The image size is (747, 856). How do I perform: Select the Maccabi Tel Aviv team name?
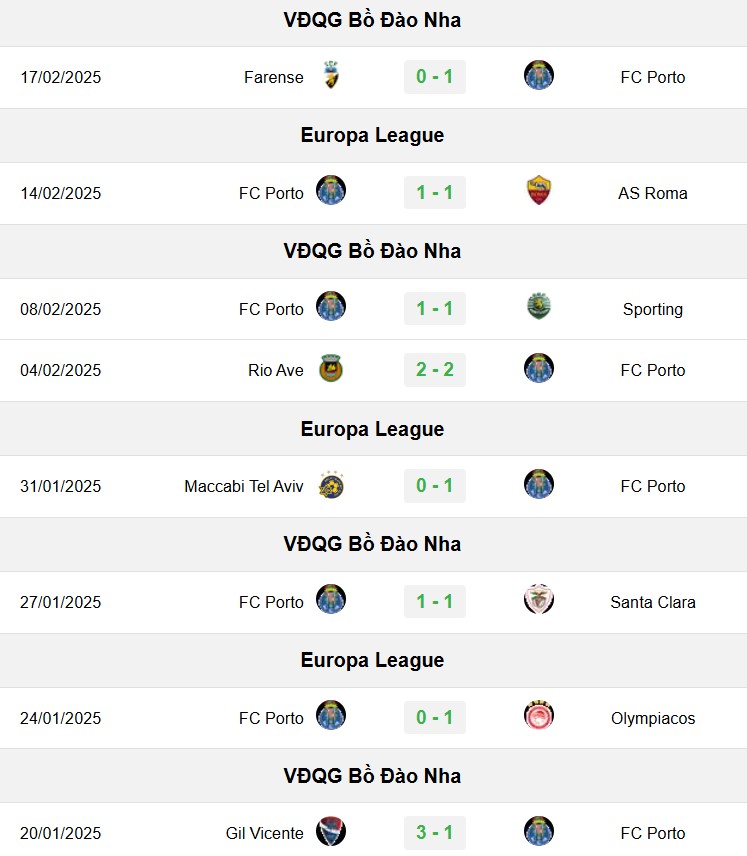(x=244, y=486)
